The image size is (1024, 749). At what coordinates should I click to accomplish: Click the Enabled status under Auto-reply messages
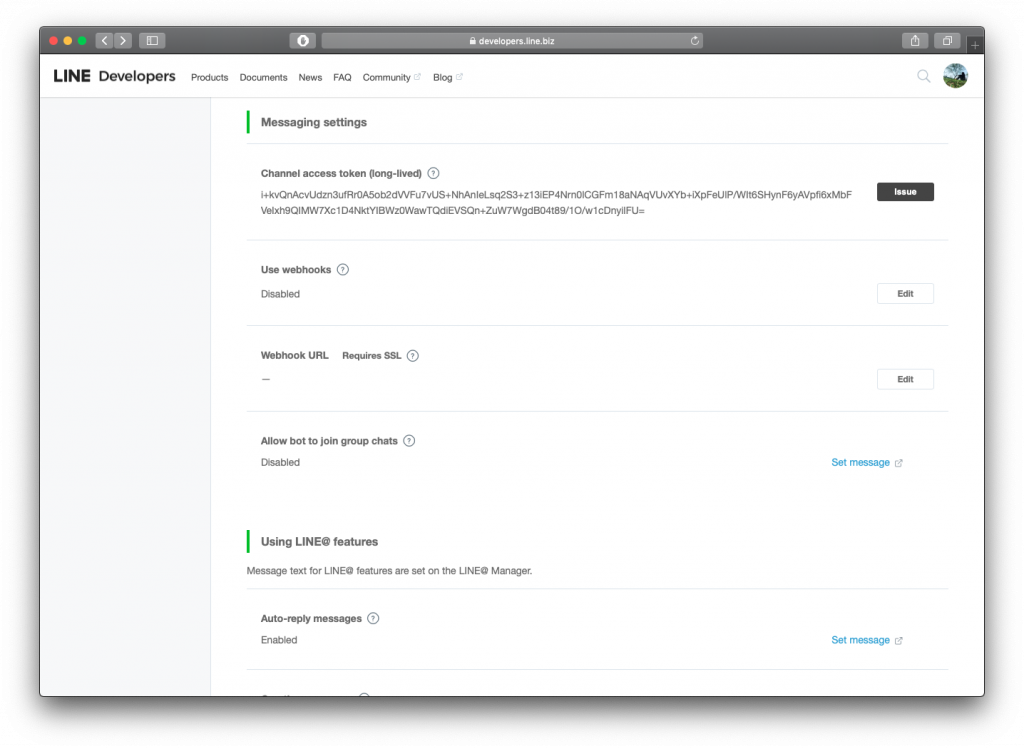click(x=279, y=640)
